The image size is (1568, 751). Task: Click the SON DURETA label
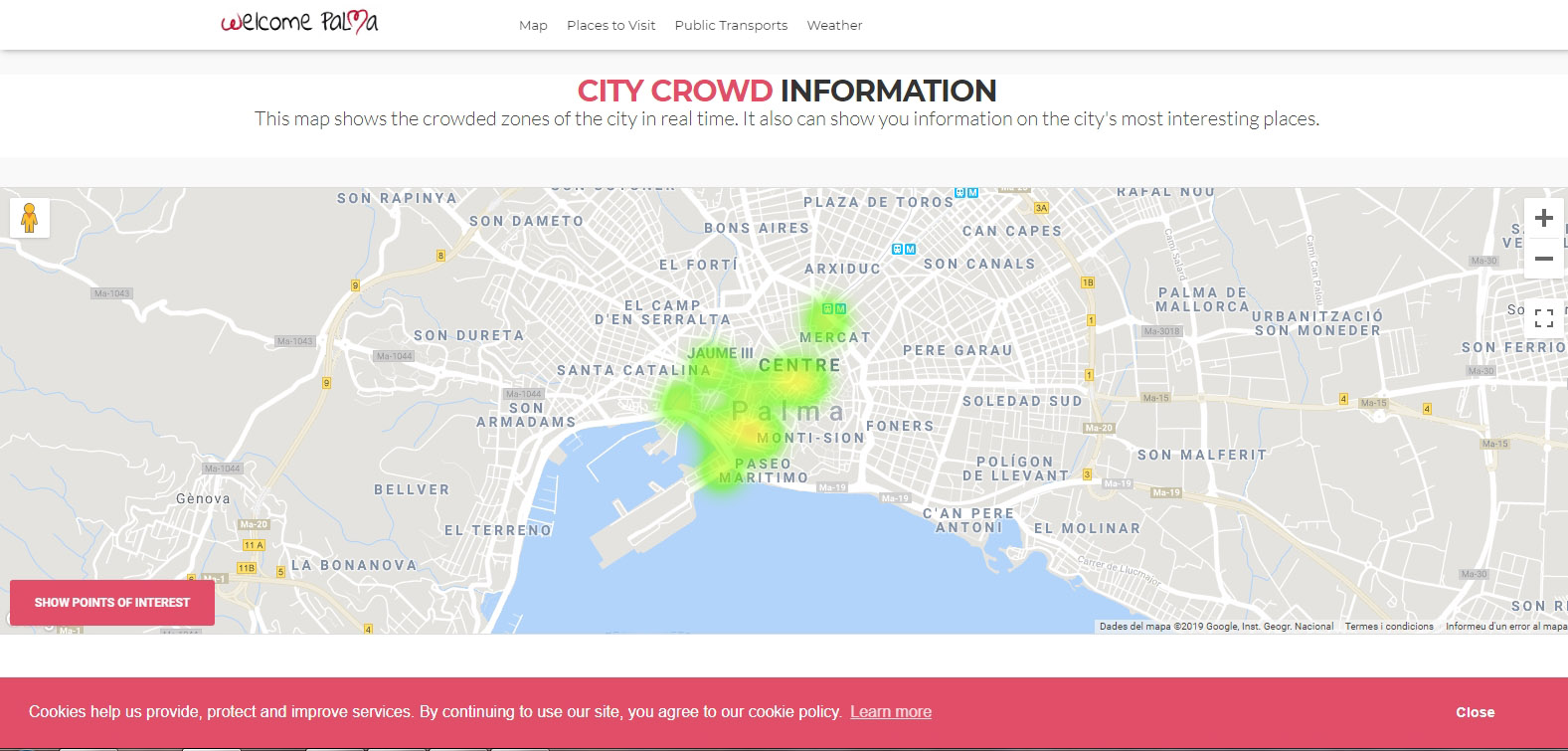point(468,335)
